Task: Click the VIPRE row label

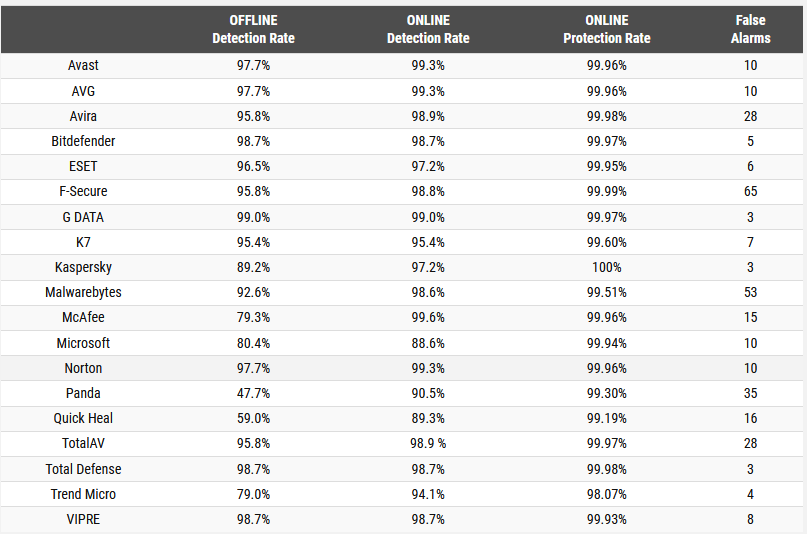Action: click(83, 519)
